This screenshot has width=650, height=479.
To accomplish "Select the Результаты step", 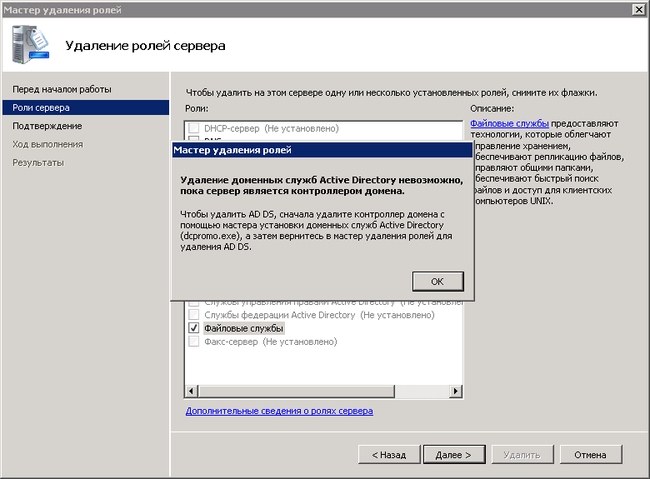I will [38, 163].
